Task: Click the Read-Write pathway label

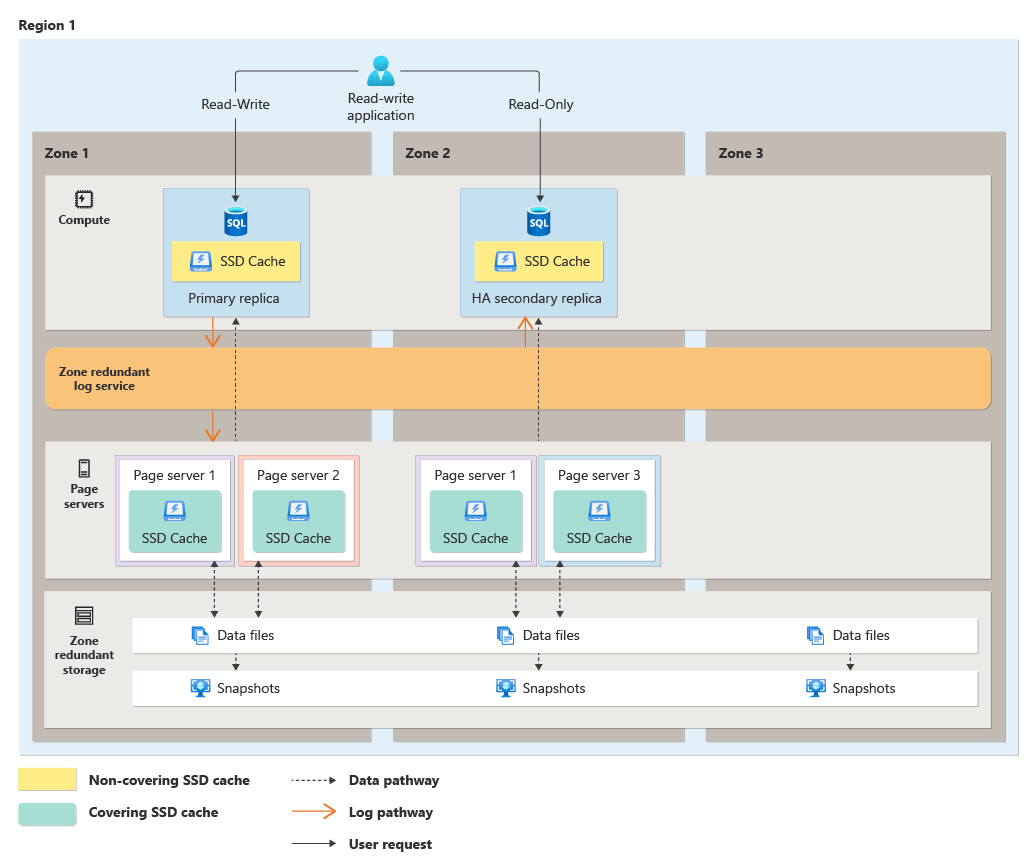Action: [235, 103]
